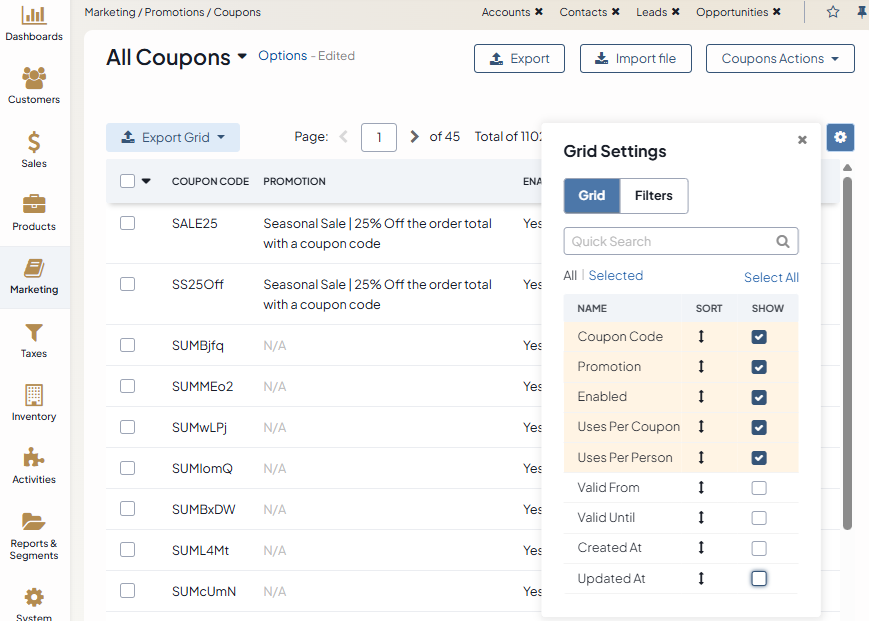The height and width of the screenshot is (621, 869).
Task: Open Products briefcase icon
Action: (x=34, y=206)
